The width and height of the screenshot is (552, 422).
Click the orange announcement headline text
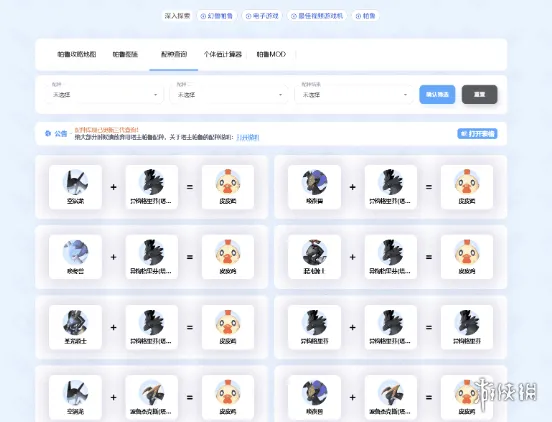[107, 130]
